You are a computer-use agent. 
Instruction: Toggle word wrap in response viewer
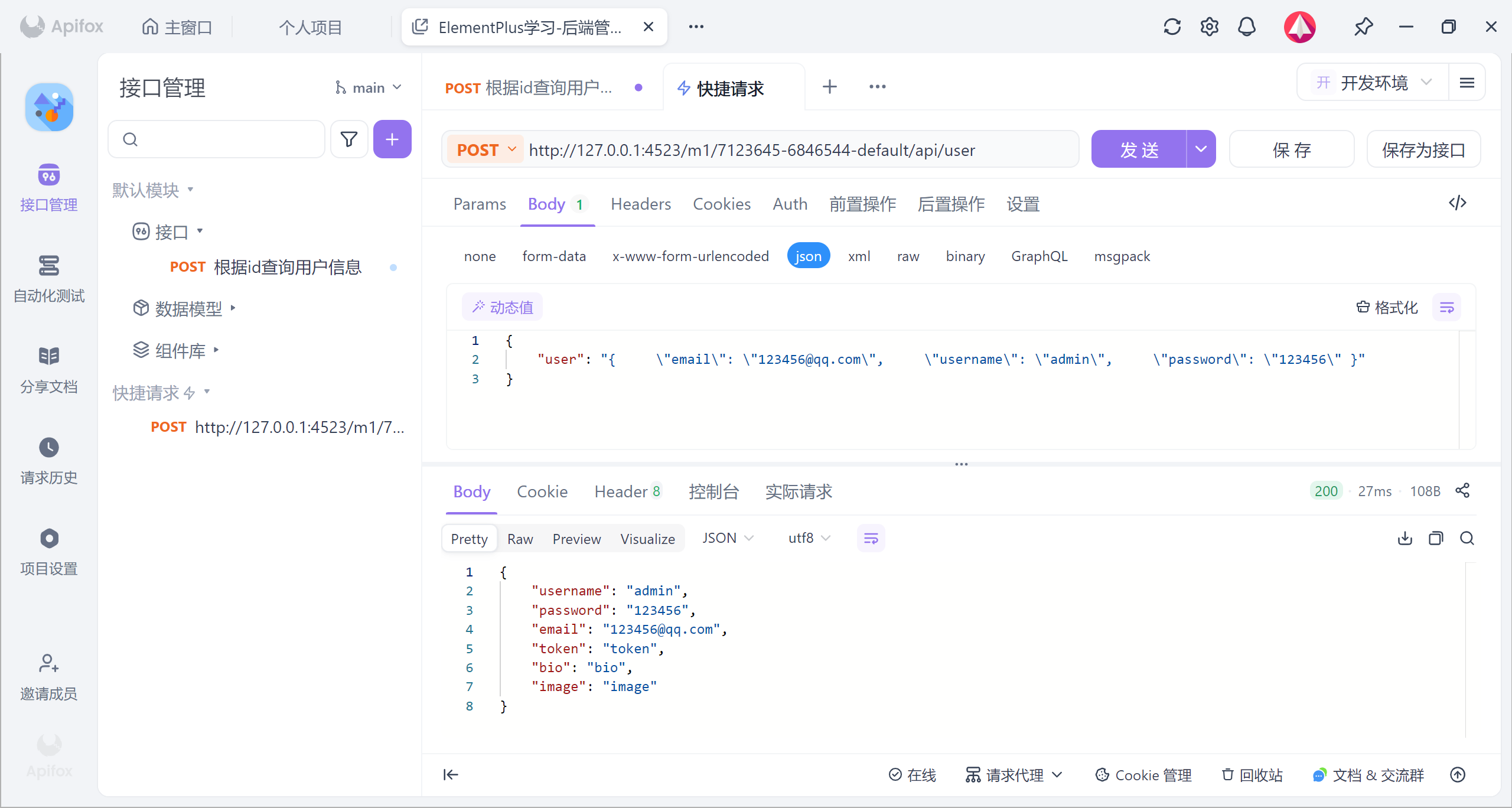point(871,538)
